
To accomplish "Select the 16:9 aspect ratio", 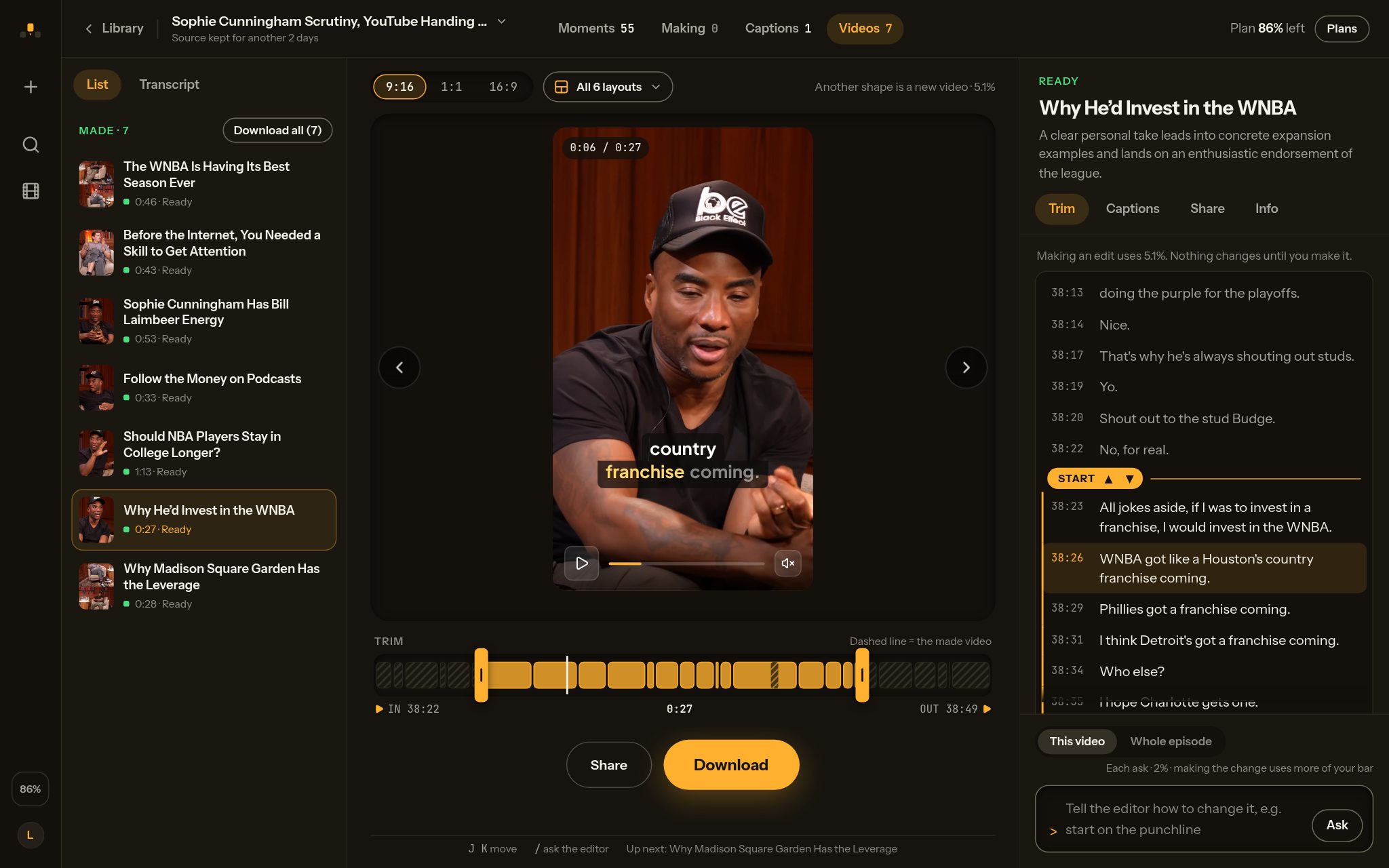I will (503, 87).
